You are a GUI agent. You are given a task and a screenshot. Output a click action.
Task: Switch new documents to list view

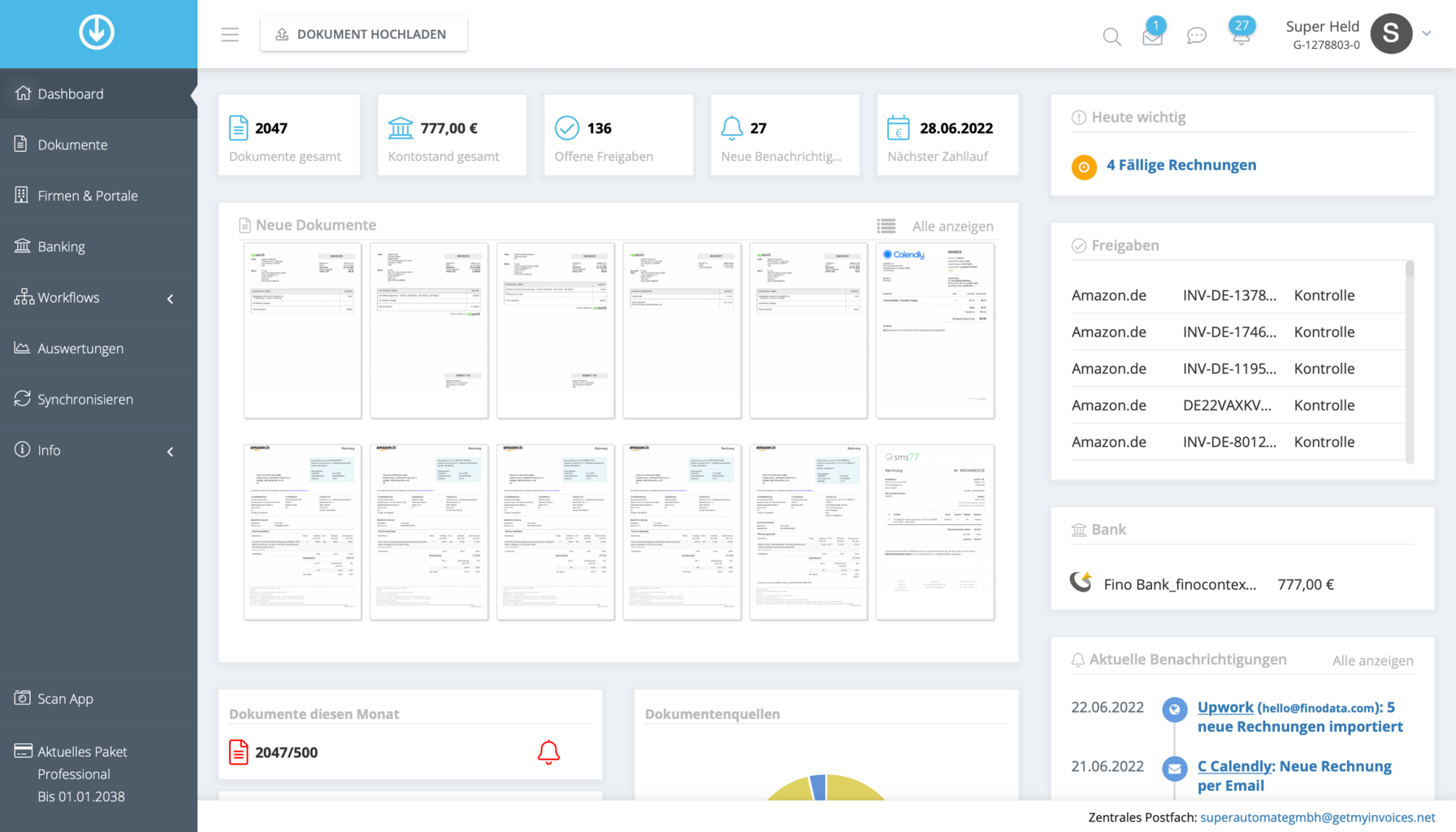(886, 226)
